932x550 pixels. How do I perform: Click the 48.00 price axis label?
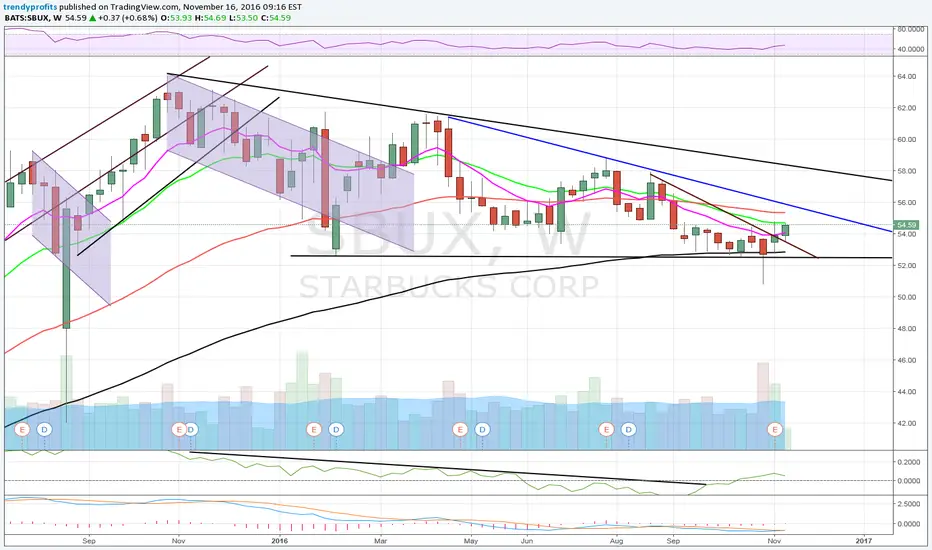906,328
